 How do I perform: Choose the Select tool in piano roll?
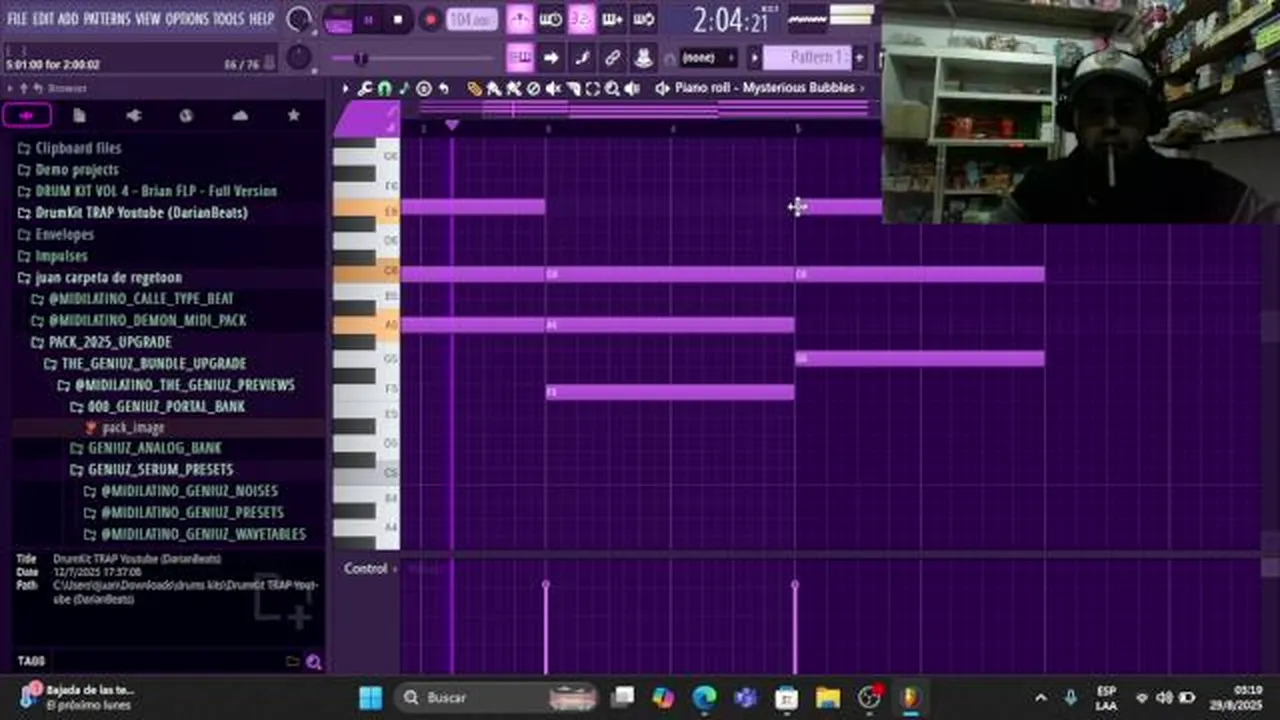[592, 89]
